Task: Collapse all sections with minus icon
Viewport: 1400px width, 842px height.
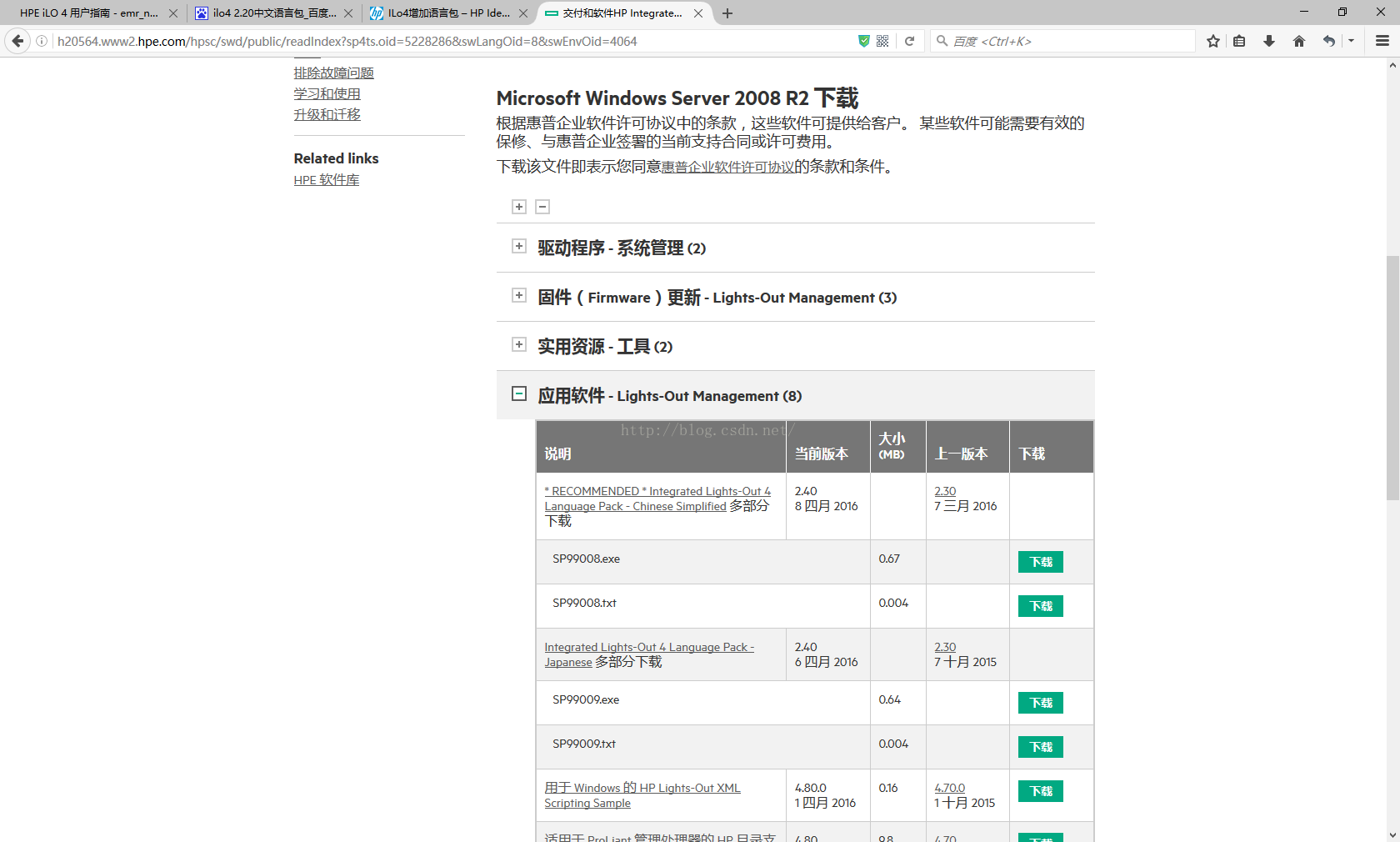Action: click(x=542, y=207)
